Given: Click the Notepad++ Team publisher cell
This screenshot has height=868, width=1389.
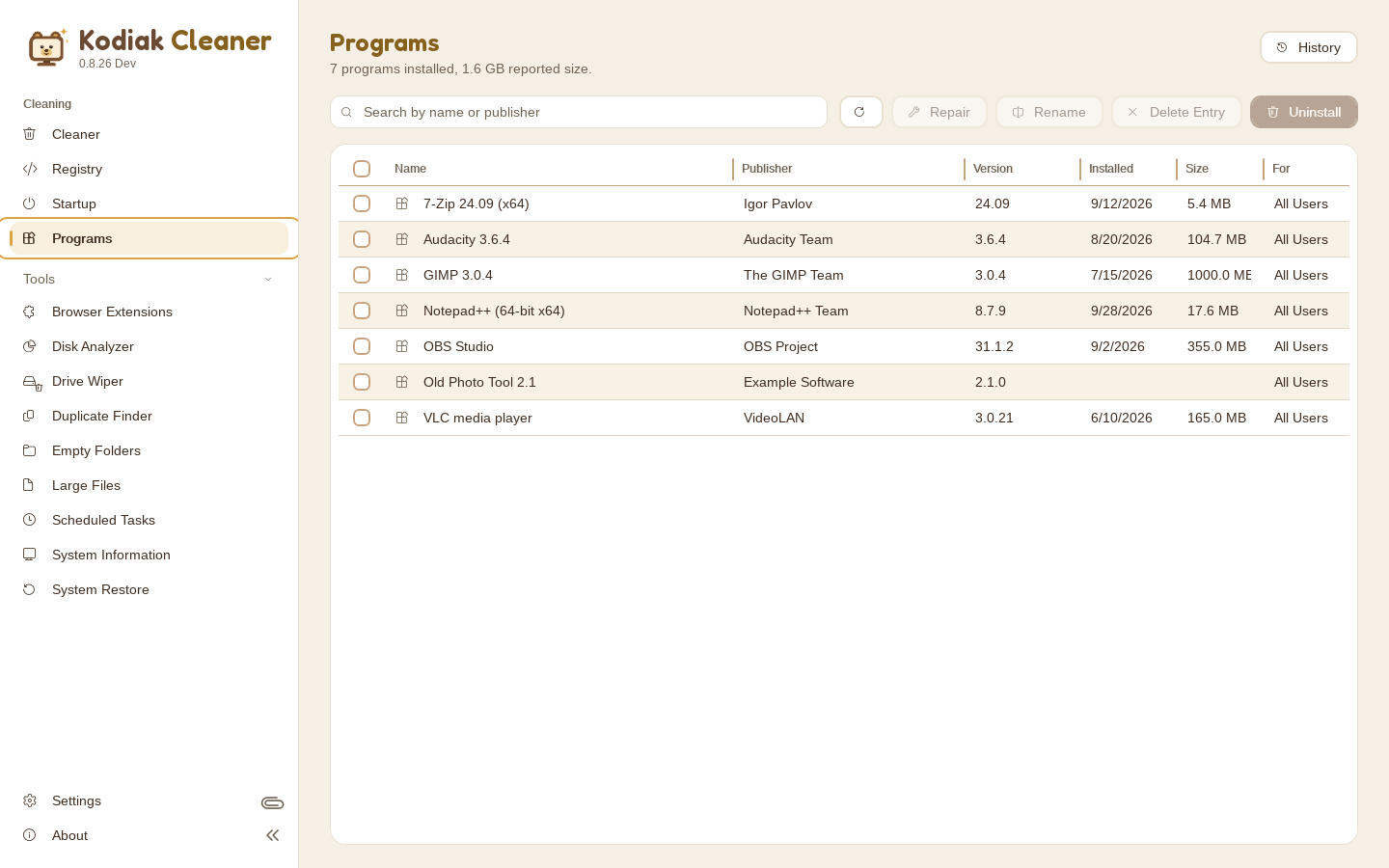Looking at the screenshot, I should [796, 311].
